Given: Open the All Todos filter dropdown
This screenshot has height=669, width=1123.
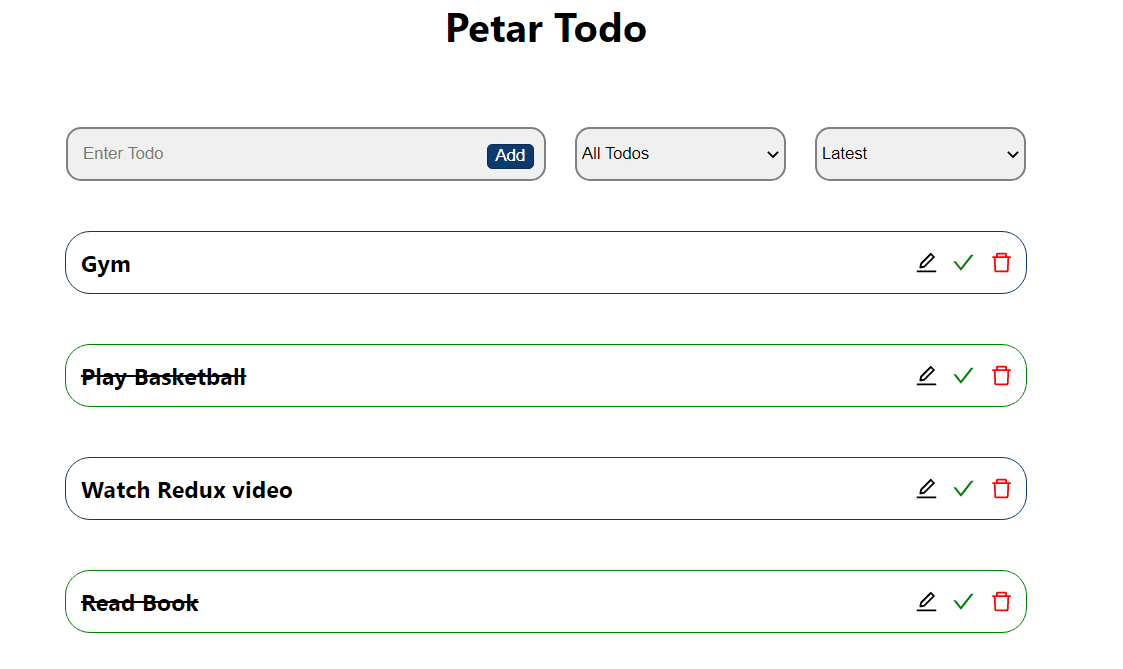Looking at the screenshot, I should [x=680, y=154].
